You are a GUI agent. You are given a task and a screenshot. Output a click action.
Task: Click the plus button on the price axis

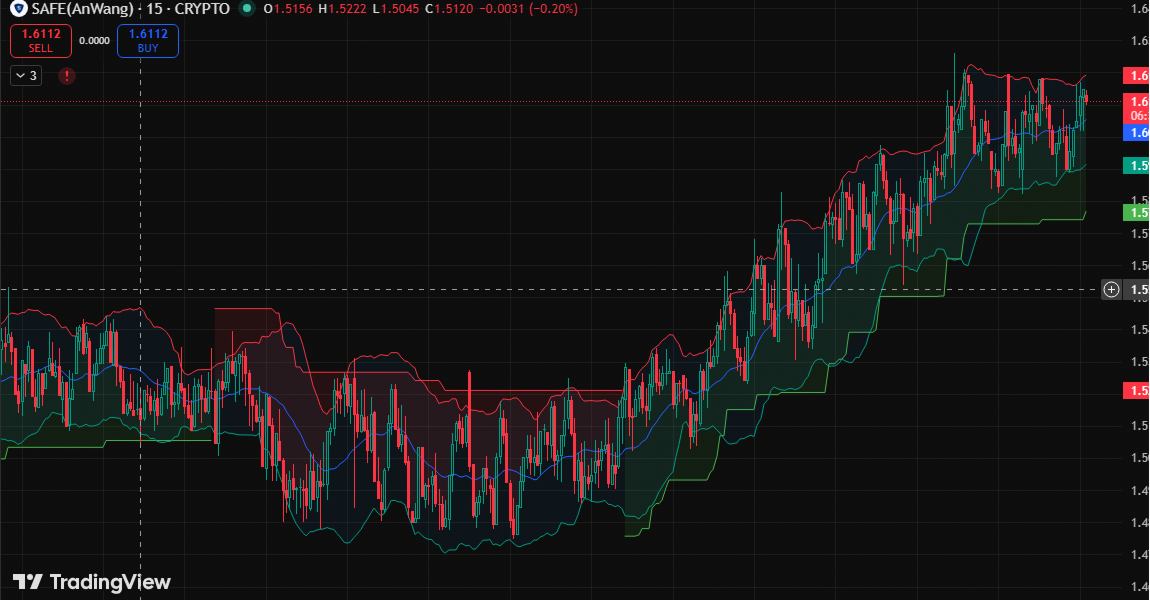(x=1111, y=290)
